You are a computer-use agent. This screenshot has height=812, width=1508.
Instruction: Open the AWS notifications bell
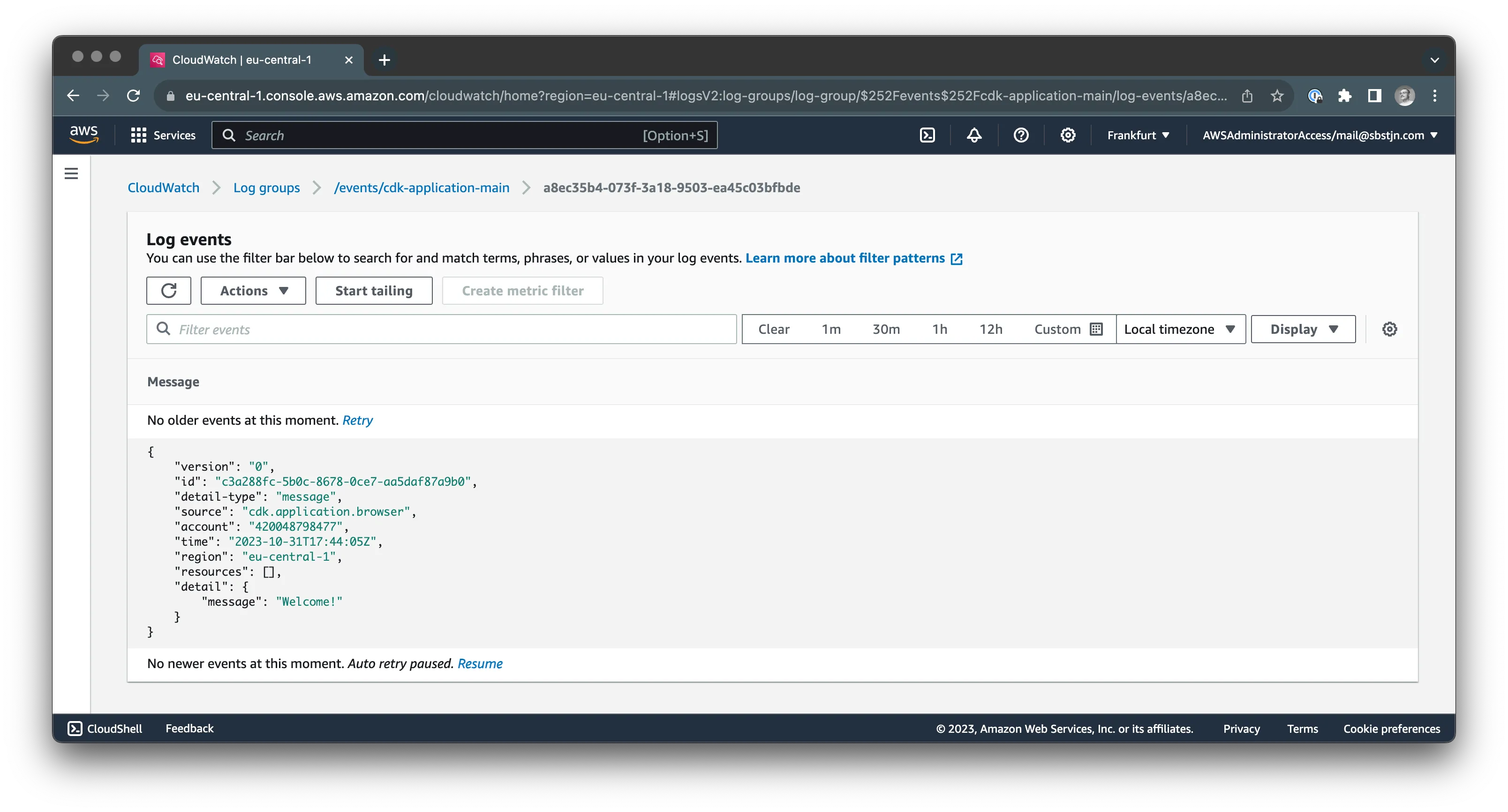(973, 135)
